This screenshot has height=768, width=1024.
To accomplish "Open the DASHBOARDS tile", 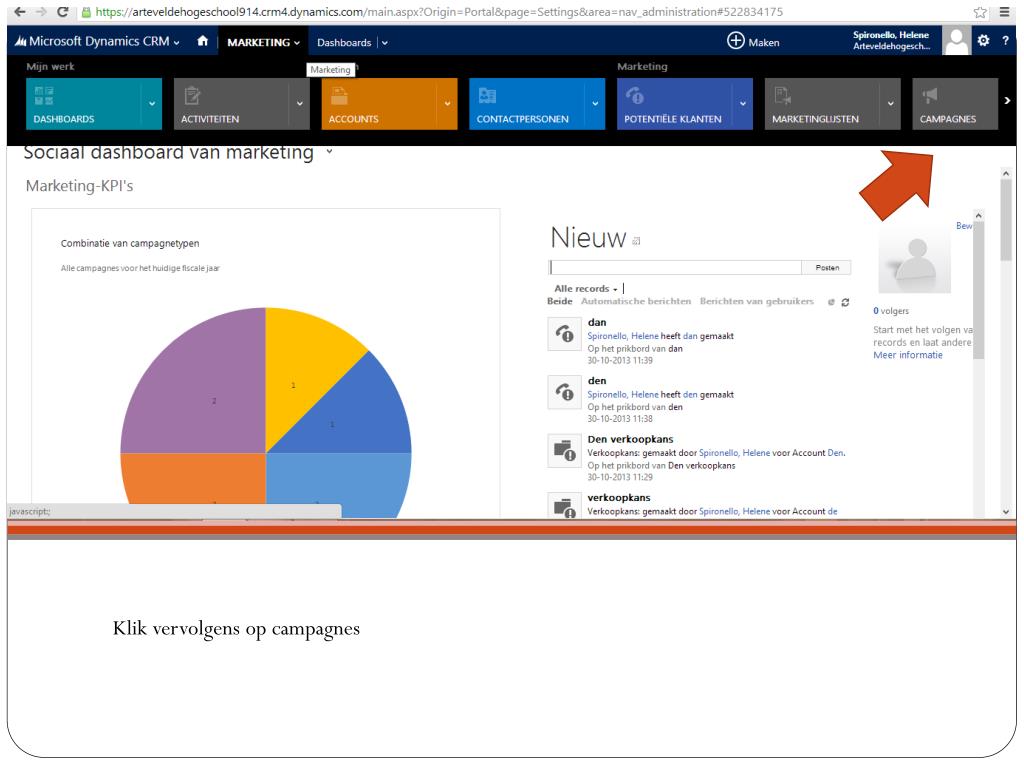I will click(x=84, y=104).
